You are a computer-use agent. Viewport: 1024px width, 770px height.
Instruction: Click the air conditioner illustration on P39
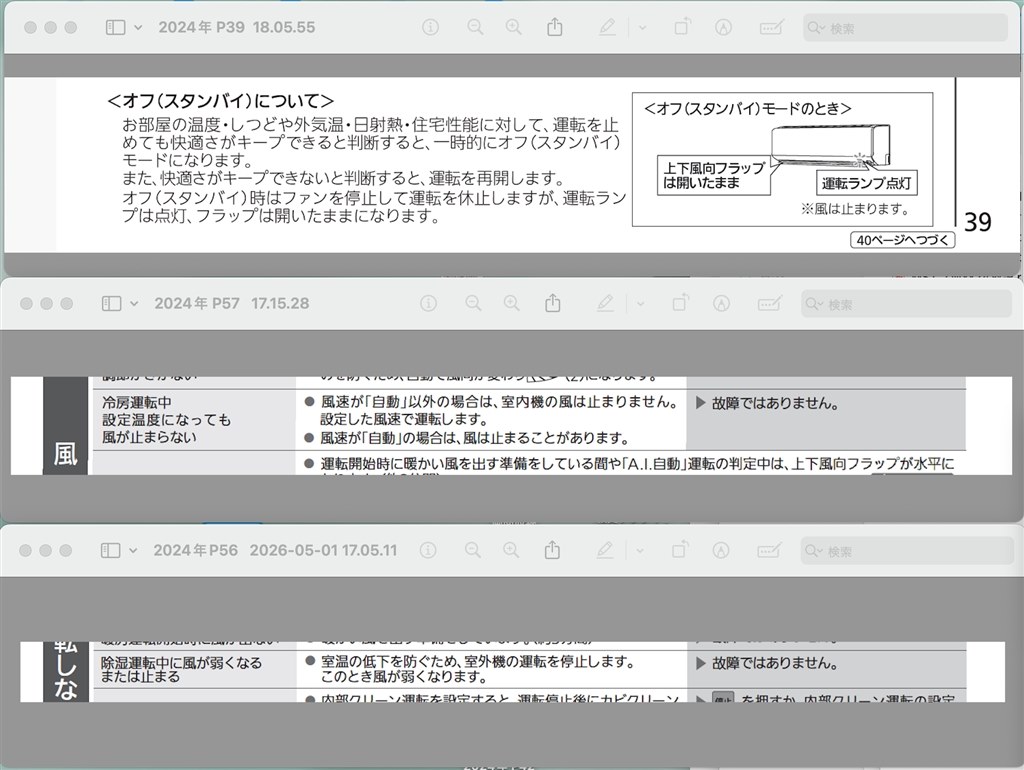coord(829,146)
